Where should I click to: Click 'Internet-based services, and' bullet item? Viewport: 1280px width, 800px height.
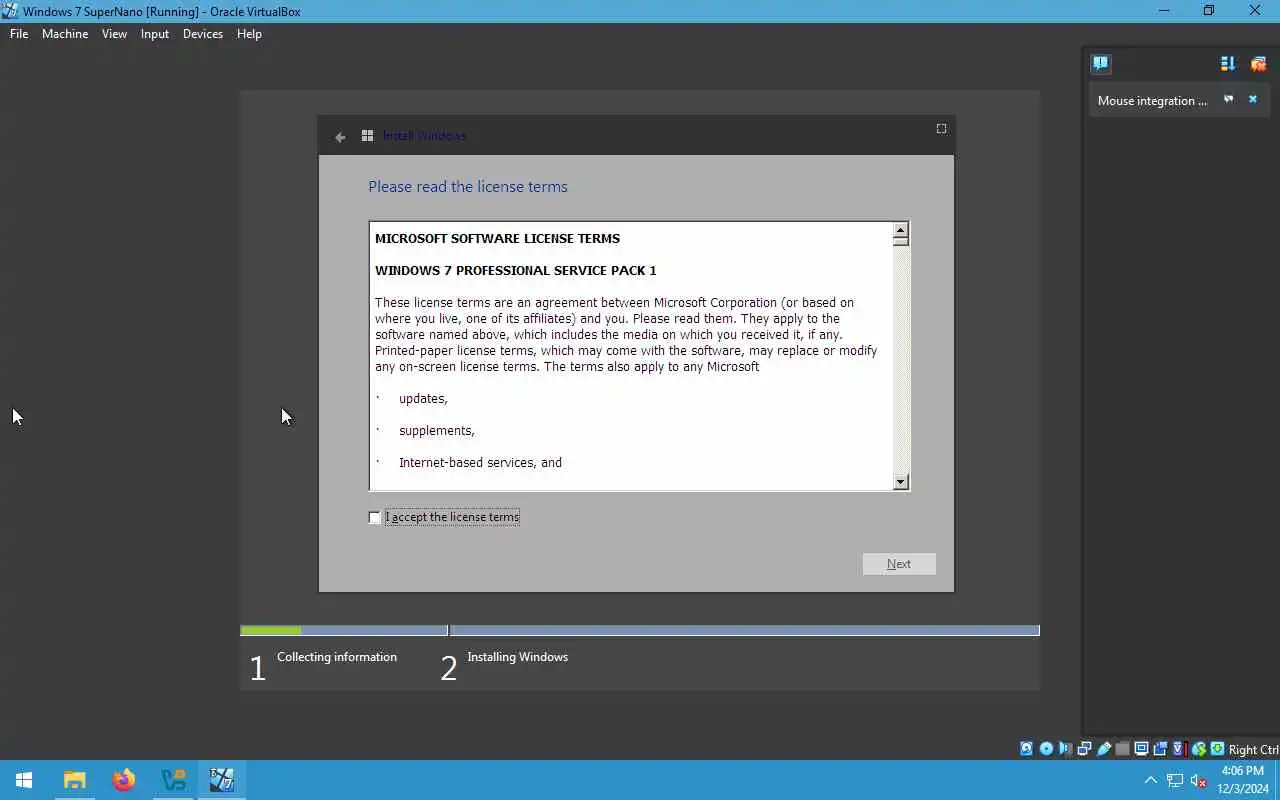coord(480,462)
